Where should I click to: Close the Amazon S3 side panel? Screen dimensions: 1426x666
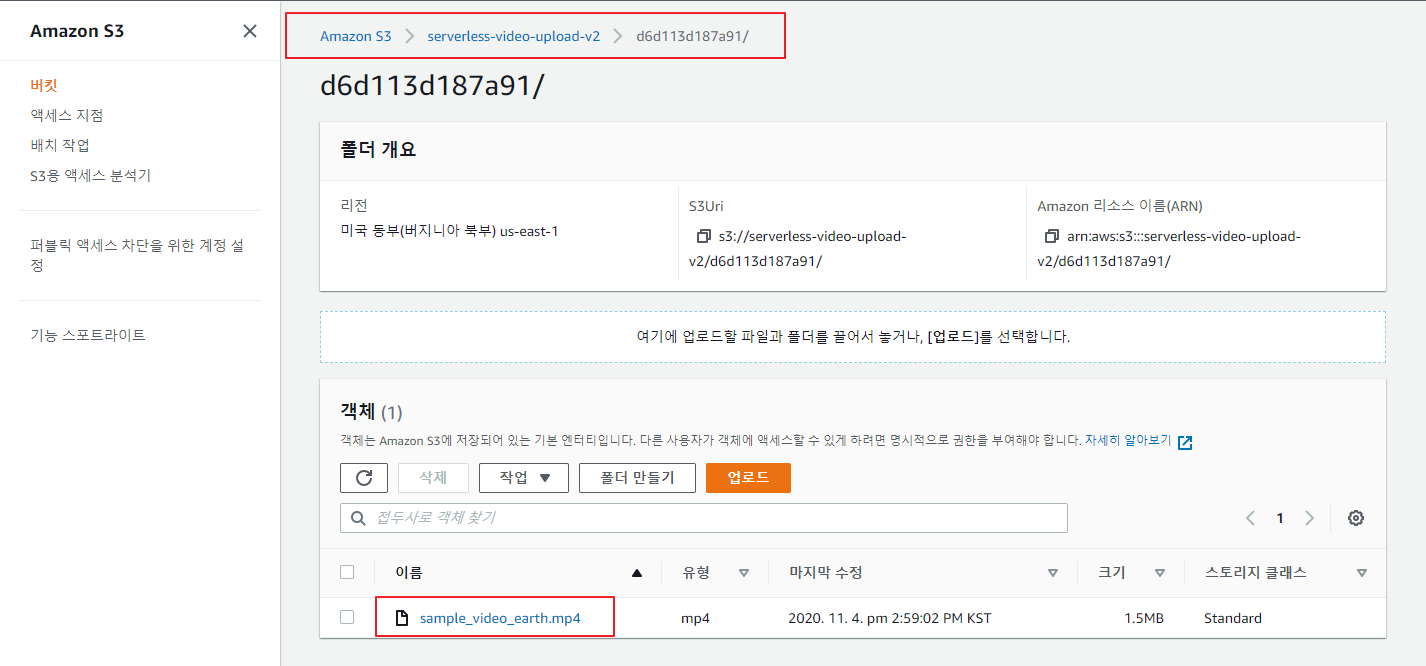(250, 31)
